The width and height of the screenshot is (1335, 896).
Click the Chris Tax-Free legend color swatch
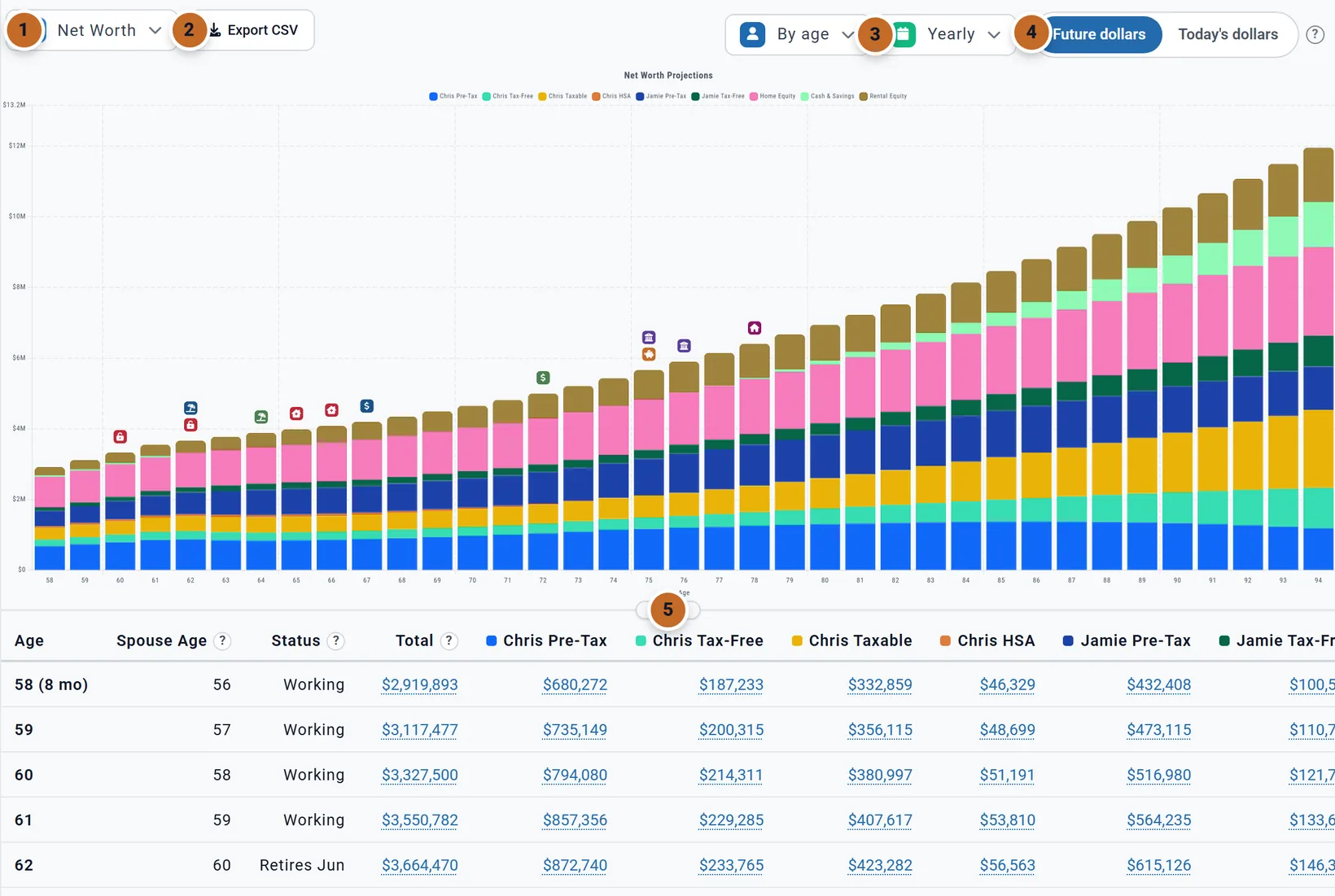tap(486, 96)
